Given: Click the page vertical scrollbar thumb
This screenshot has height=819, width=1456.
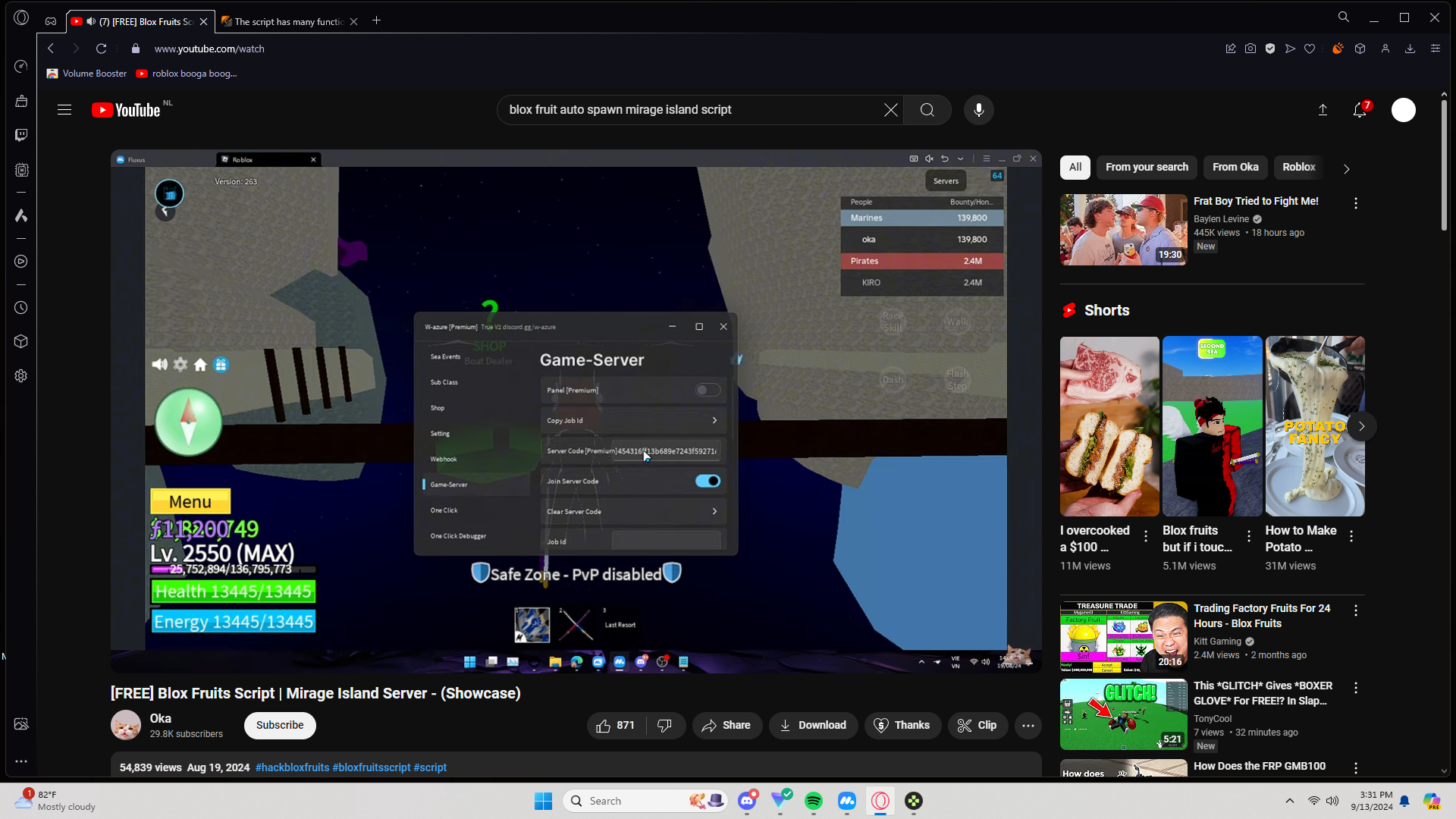Looking at the screenshot, I should [x=1444, y=165].
